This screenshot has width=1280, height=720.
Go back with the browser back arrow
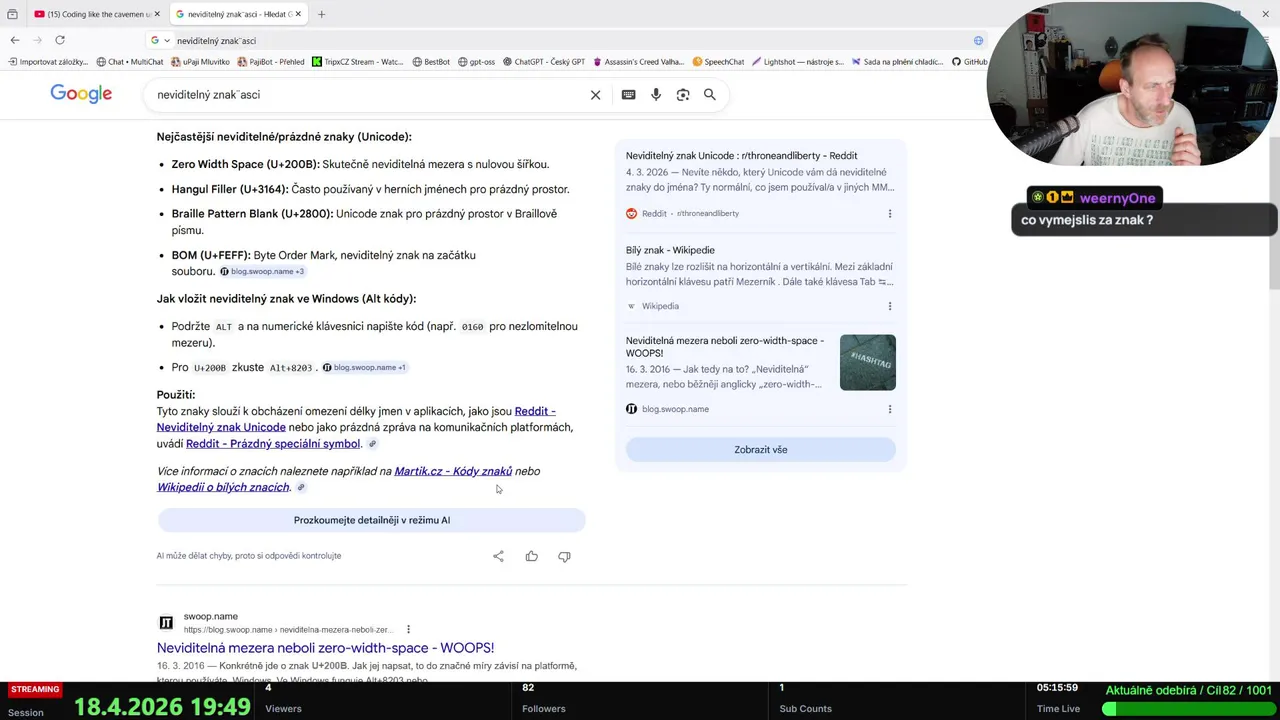(x=15, y=40)
